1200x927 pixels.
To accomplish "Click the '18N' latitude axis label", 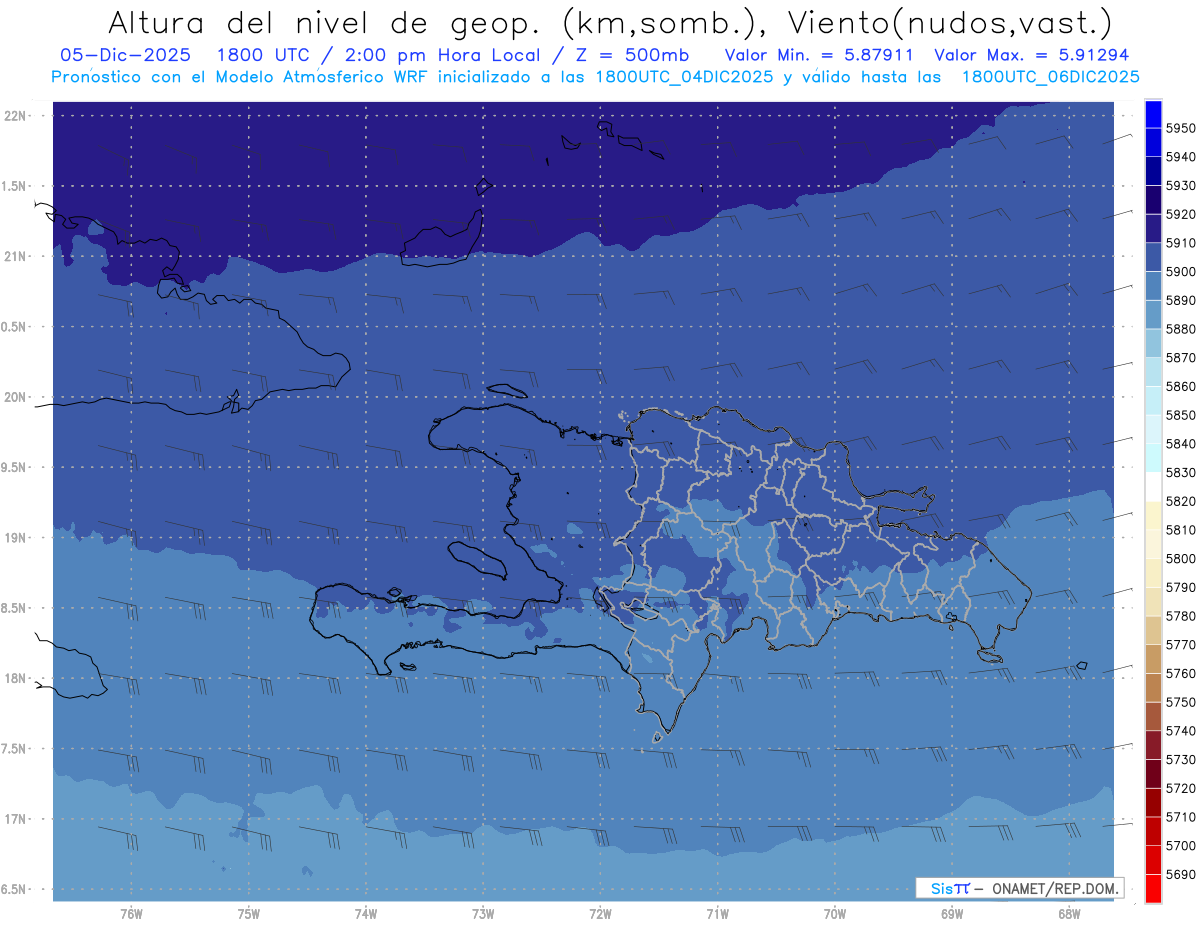I will (x=15, y=679).
